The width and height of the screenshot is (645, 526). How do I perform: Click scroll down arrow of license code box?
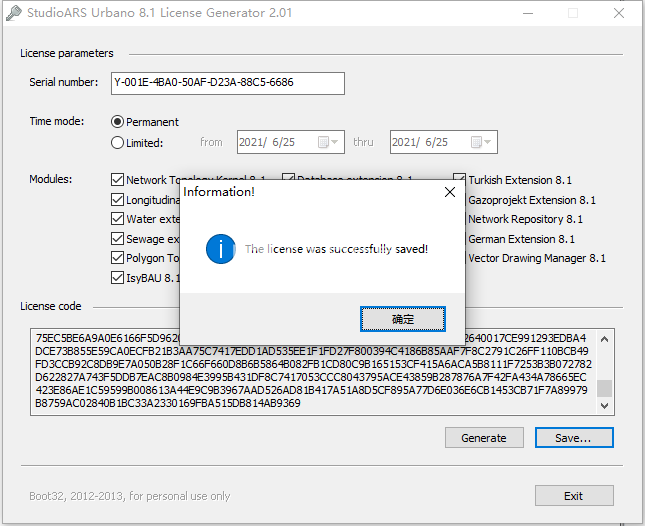tap(604, 406)
